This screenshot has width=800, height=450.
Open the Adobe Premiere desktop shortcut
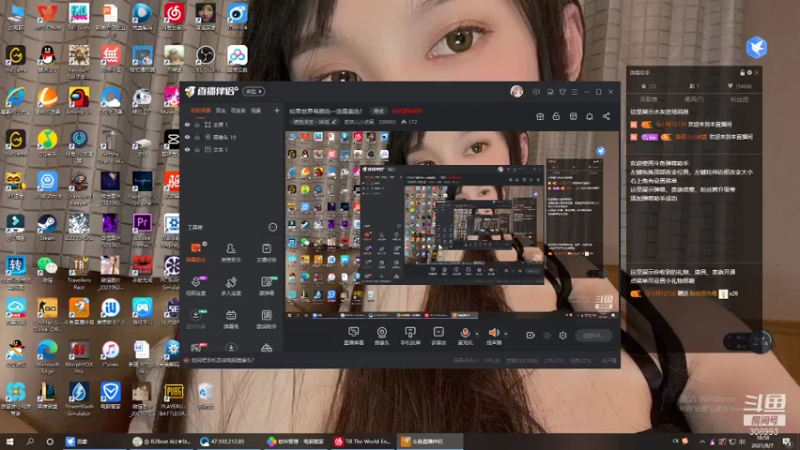tap(142, 228)
